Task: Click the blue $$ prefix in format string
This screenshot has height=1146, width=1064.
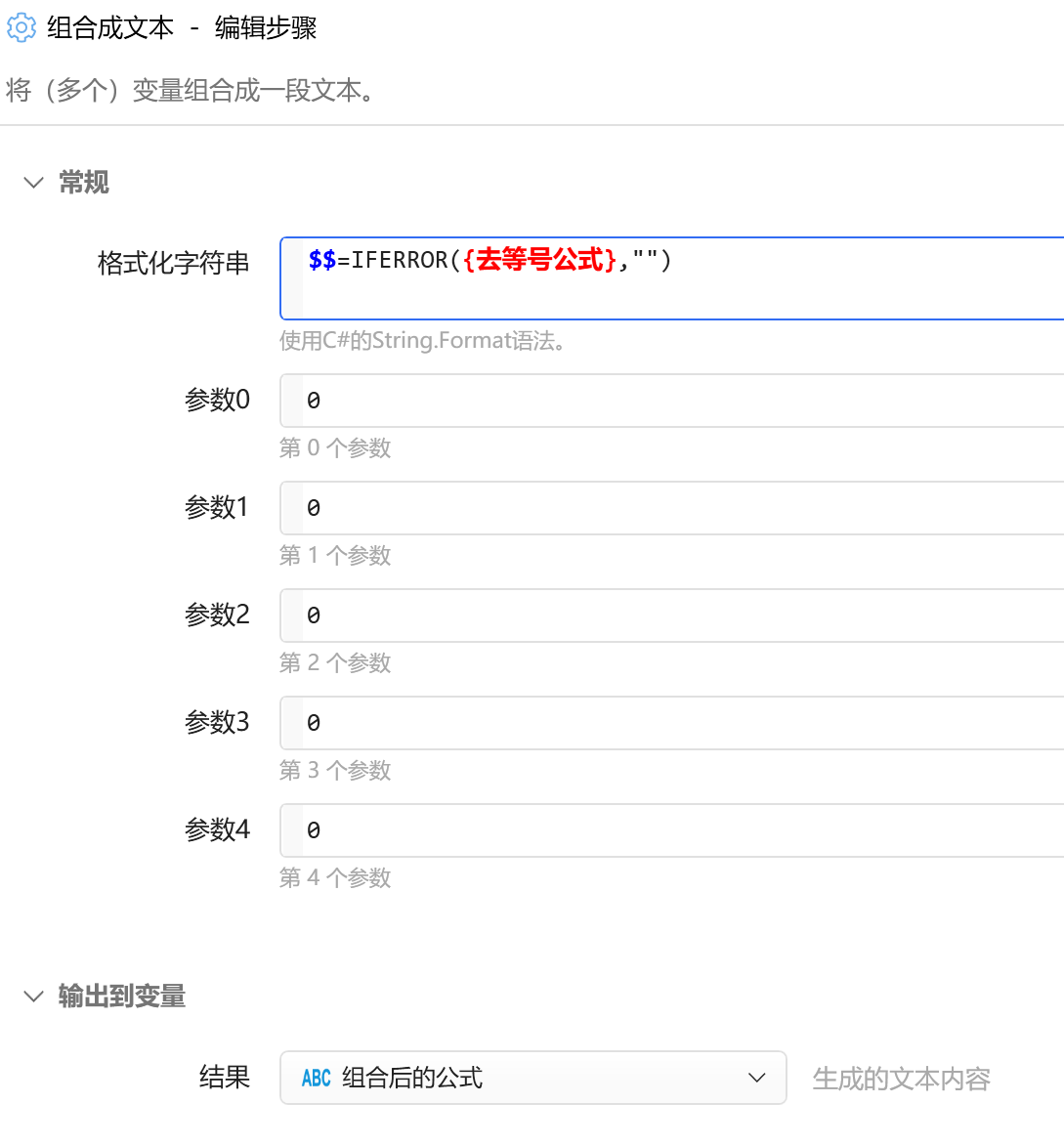Action: coord(321,260)
